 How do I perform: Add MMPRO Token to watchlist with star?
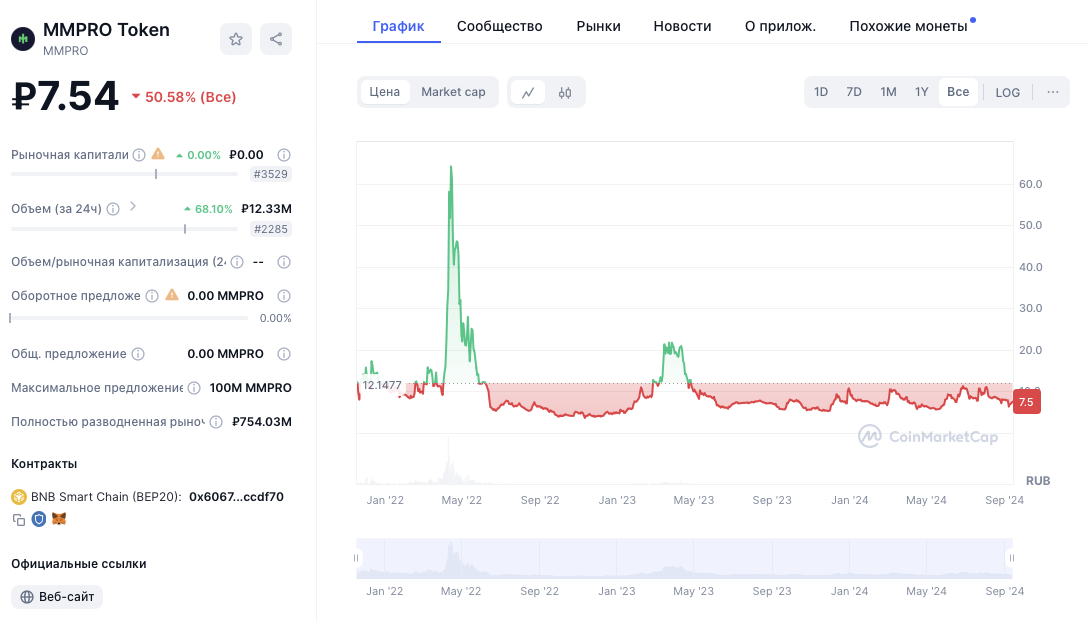pyautogui.click(x=236, y=39)
